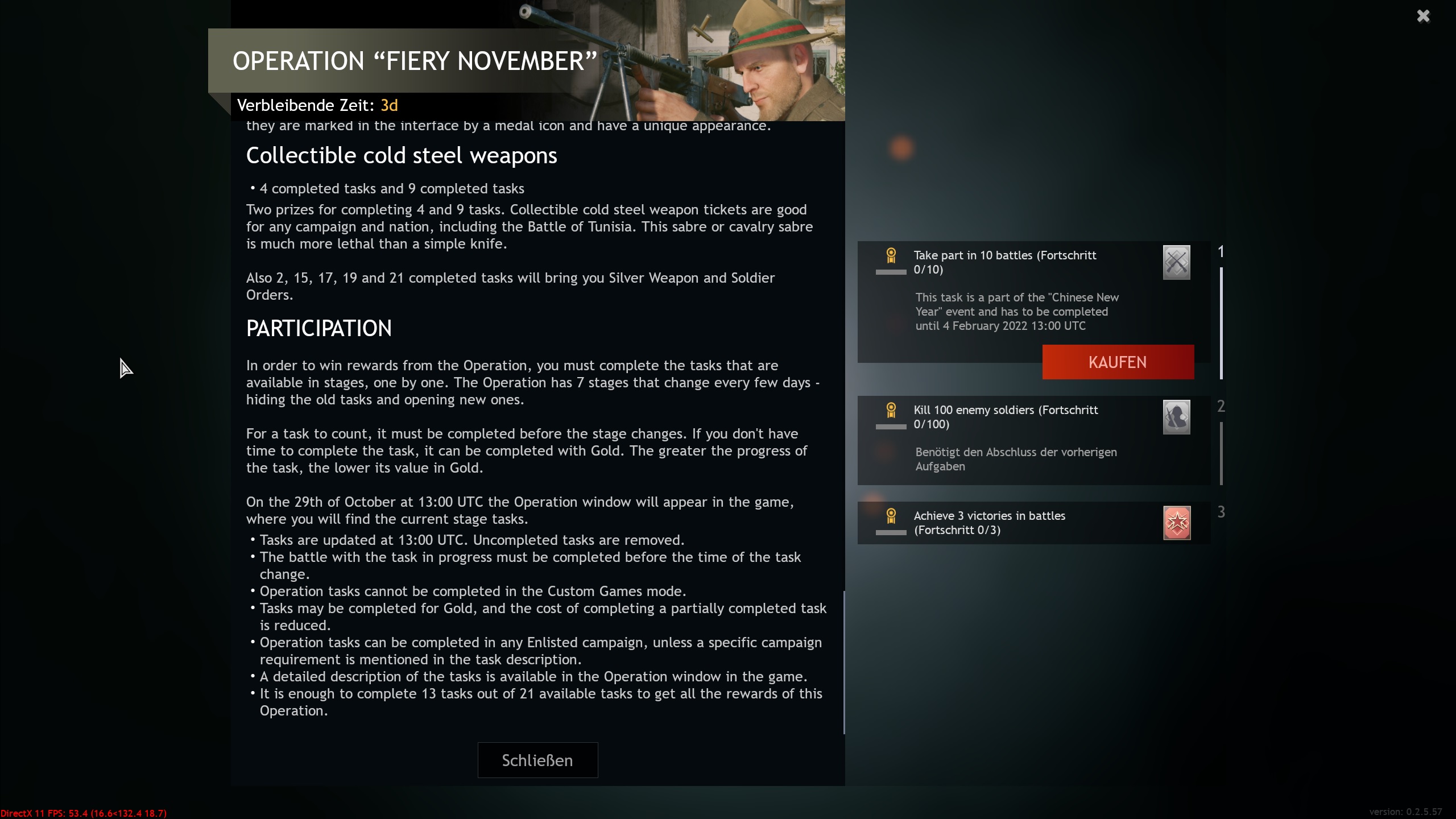
Task: Click stage number 1 marker
Action: 1221,252
